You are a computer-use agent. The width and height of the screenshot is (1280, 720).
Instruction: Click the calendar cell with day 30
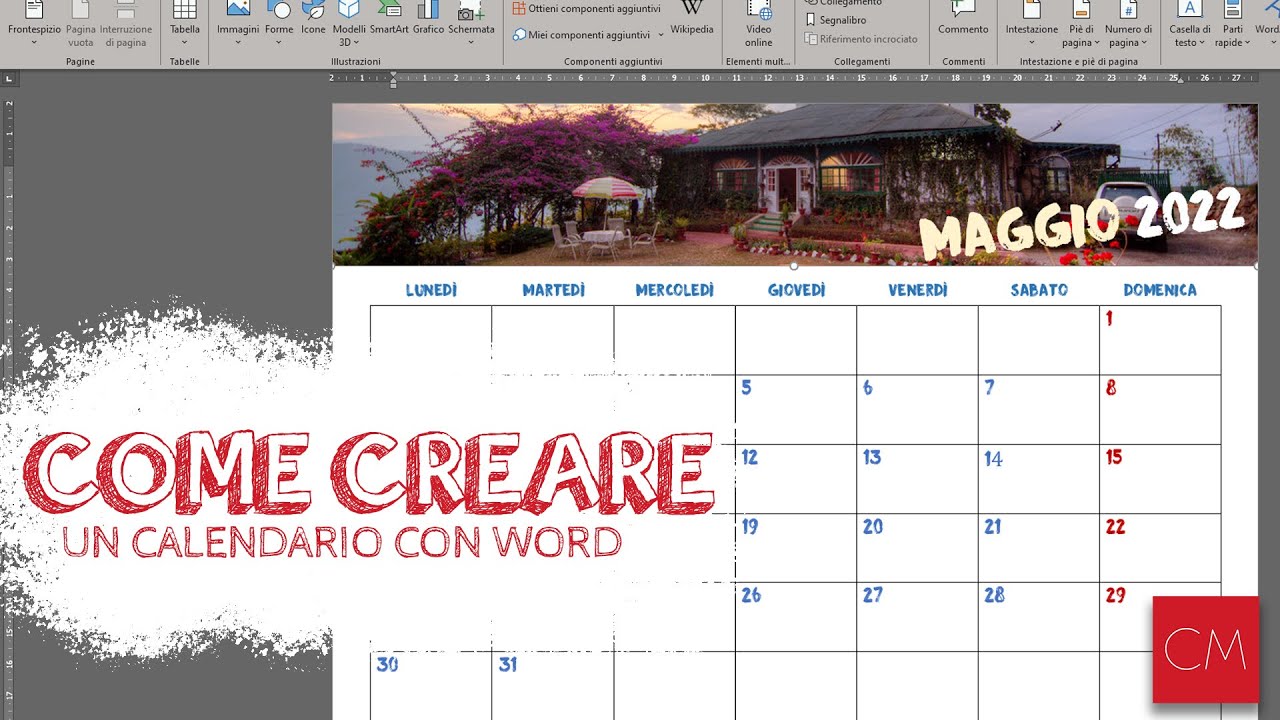(x=431, y=686)
